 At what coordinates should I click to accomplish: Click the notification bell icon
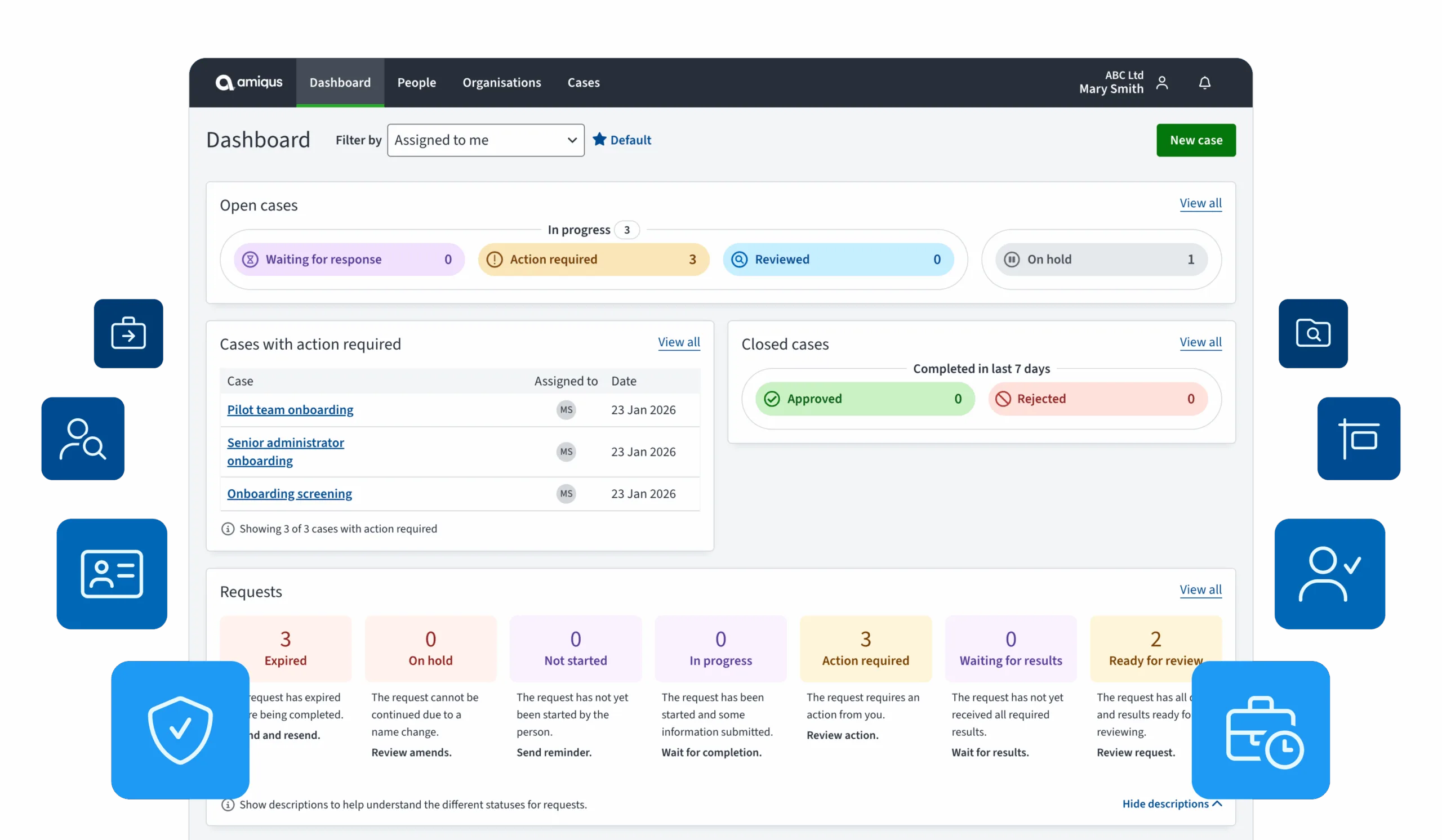click(x=1204, y=83)
